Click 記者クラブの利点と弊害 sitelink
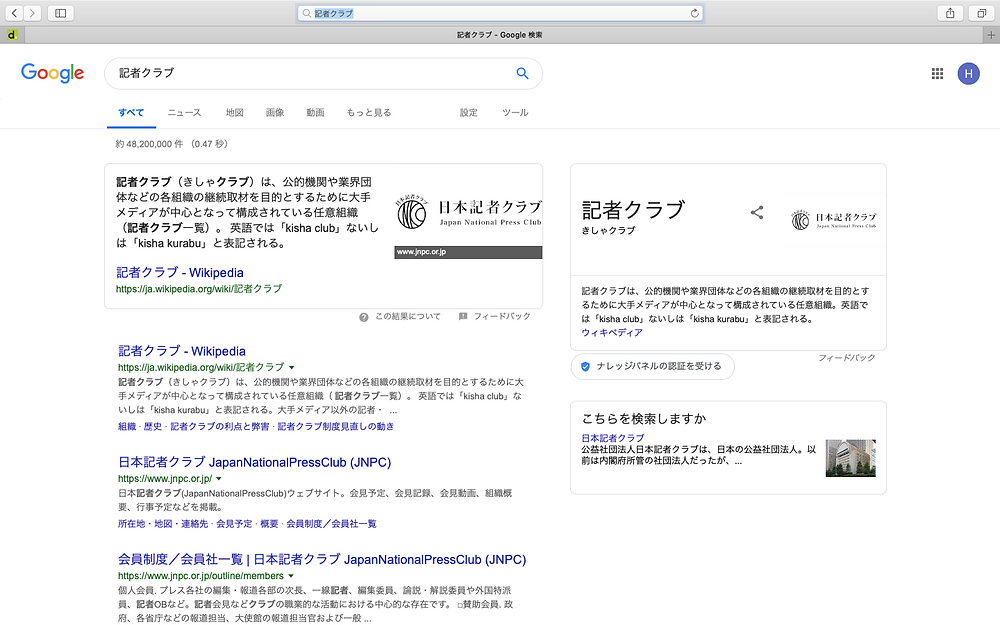This screenshot has width=1000, height=625. [x=219, y=427]
